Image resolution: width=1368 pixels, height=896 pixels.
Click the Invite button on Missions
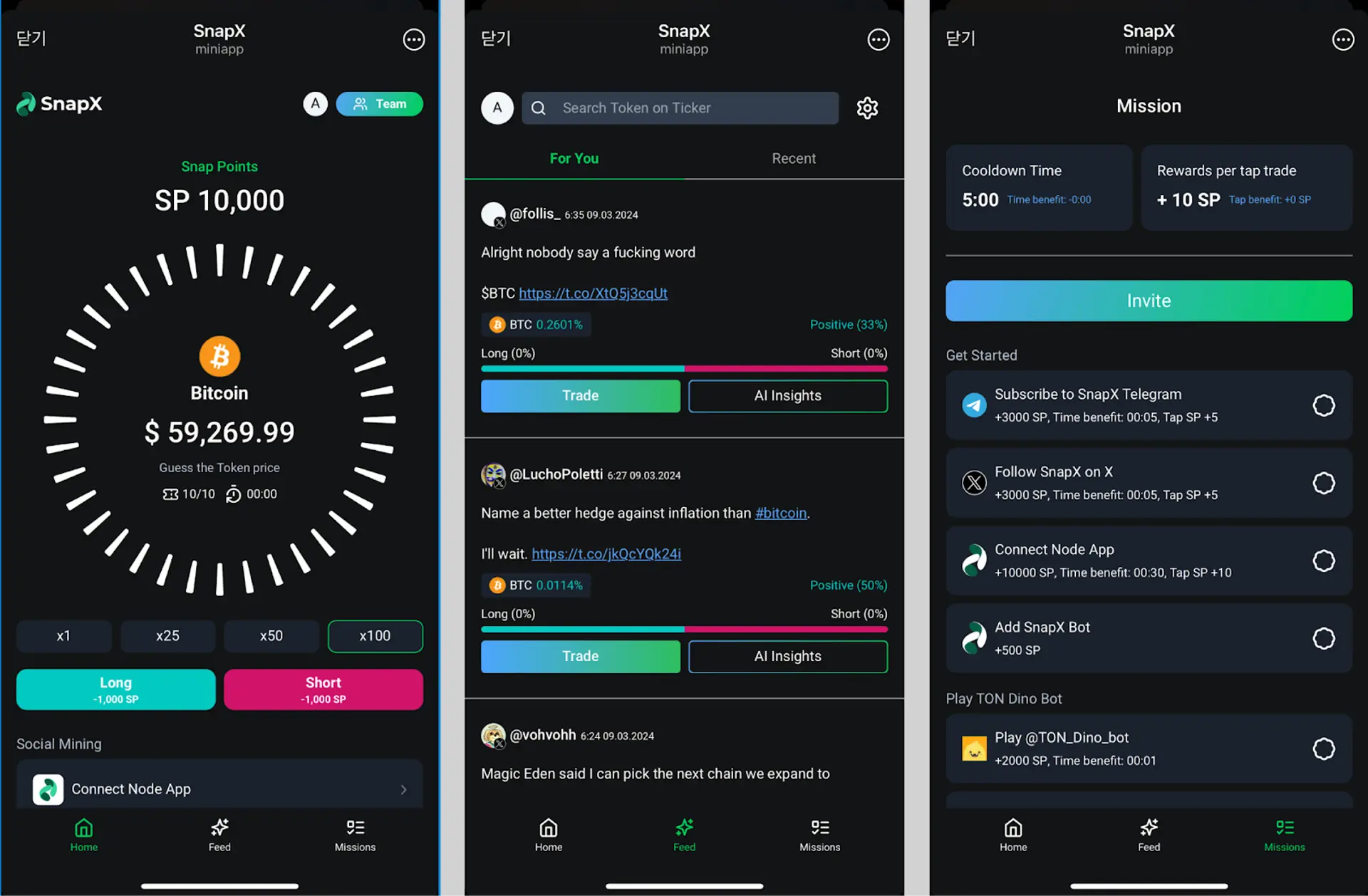[x=1148, y=300]
